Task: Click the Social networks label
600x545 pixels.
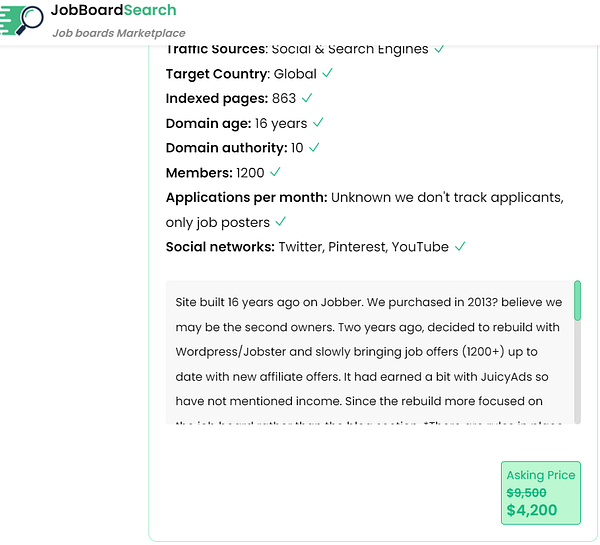Action: [220, 246]
